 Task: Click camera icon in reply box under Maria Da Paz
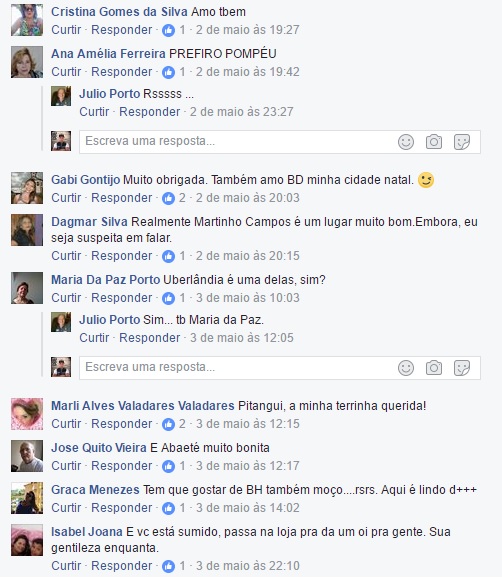pos(434,368)
